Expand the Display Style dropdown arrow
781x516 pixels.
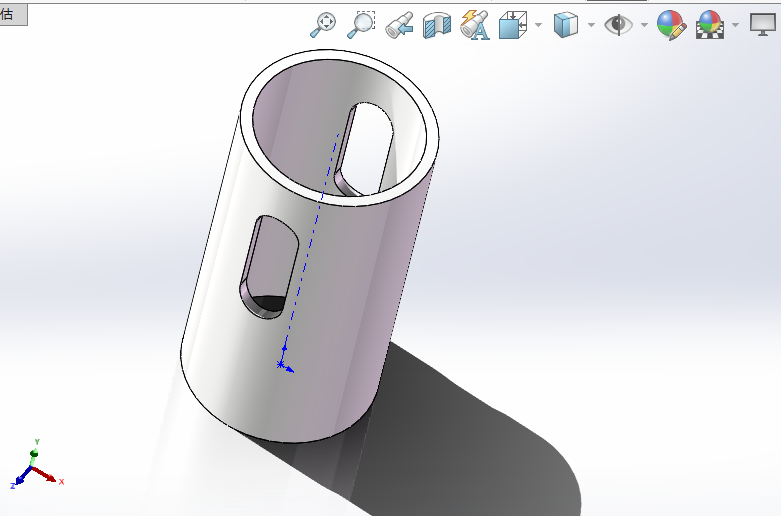coord(591,25)
